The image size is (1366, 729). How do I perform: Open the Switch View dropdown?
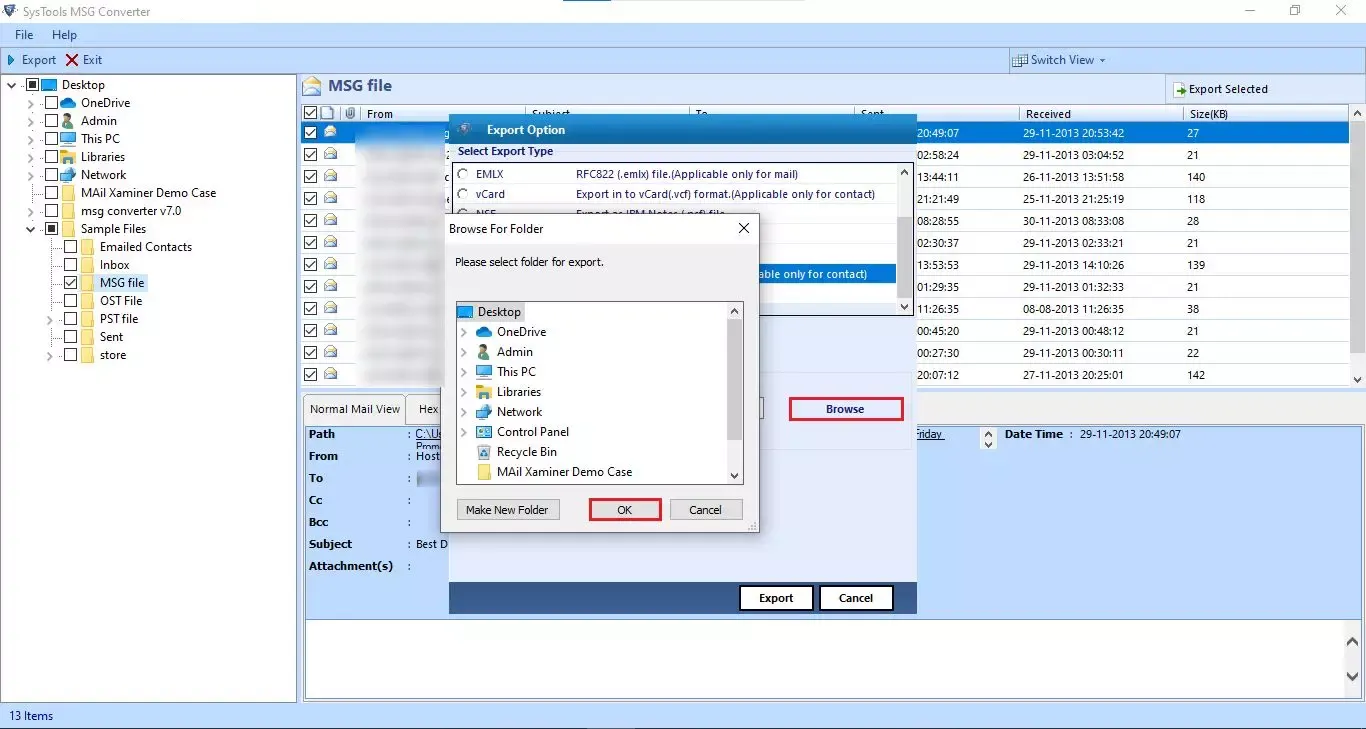coord(1059,60)
